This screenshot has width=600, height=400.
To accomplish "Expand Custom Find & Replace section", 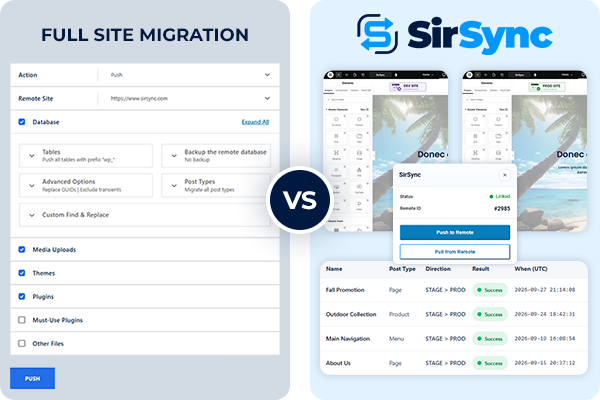I will click(x=145, y=215).
